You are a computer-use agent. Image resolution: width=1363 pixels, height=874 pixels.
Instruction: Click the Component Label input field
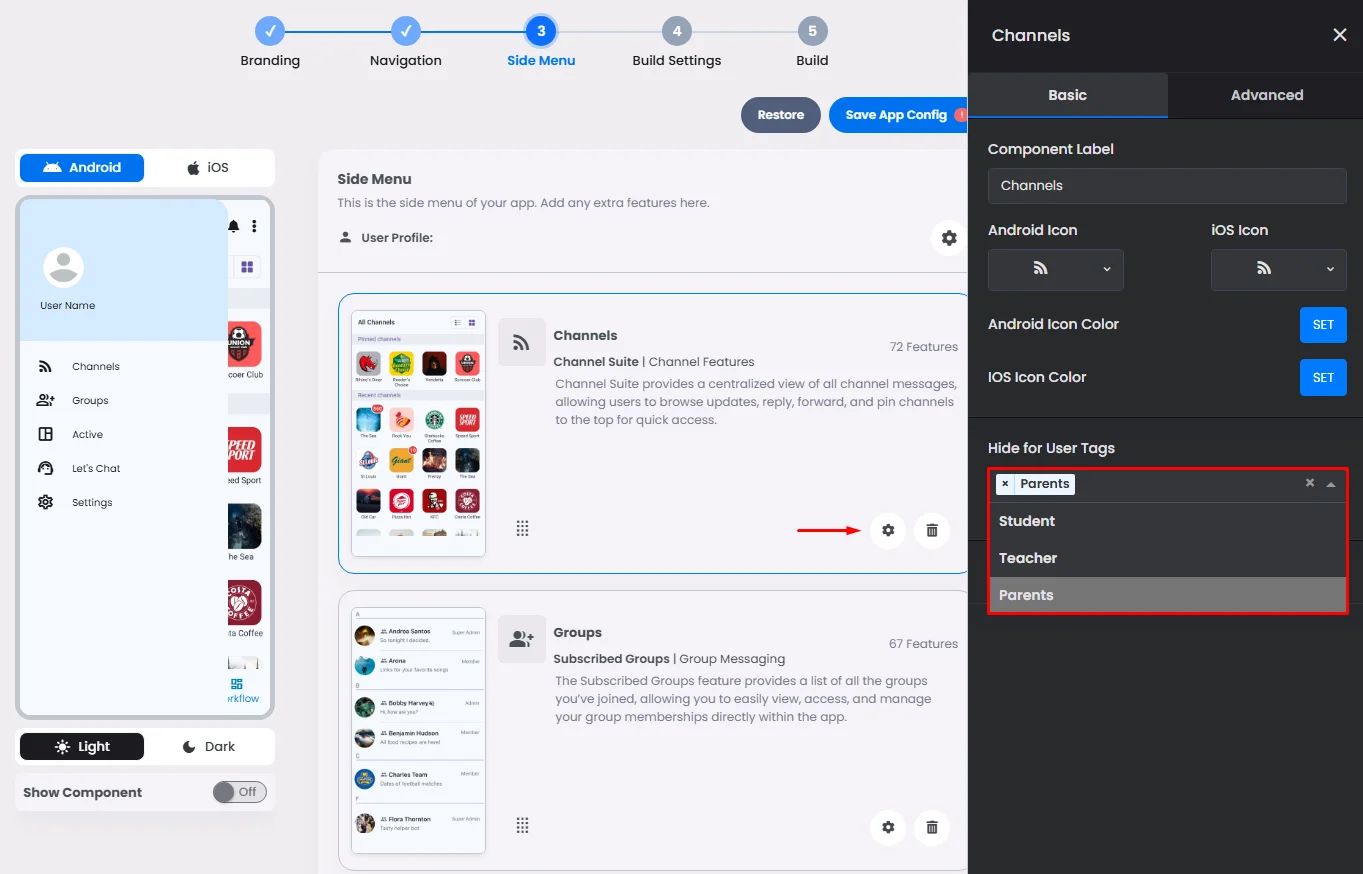[x=1167, y=186]
